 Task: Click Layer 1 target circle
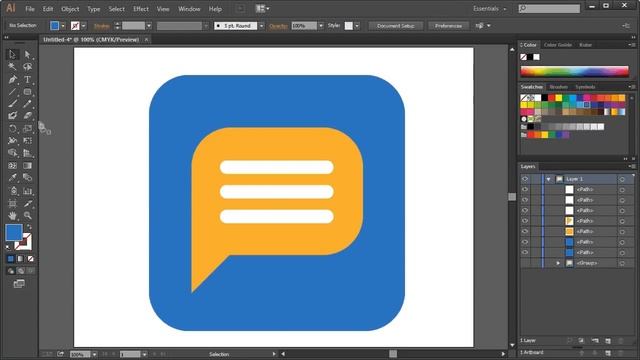[x=622, y=179]
